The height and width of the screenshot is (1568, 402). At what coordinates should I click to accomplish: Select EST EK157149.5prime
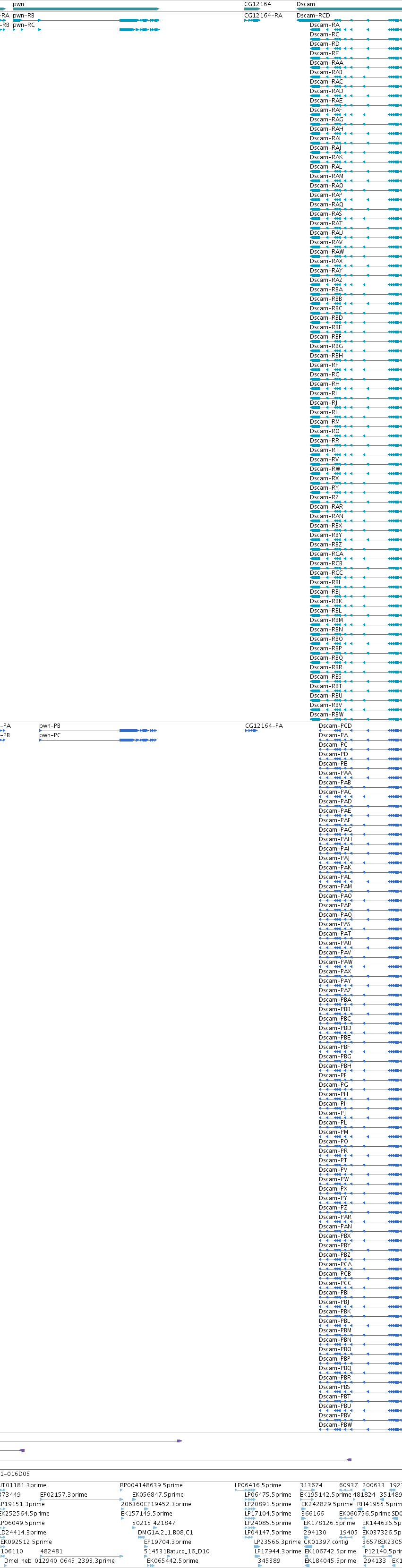click(146, 1514)
